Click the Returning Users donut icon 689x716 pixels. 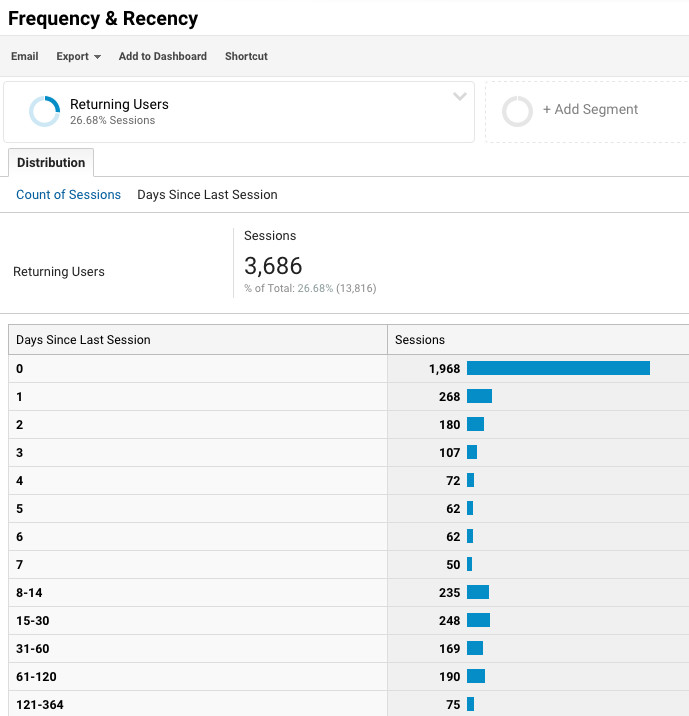click(44, 111)
